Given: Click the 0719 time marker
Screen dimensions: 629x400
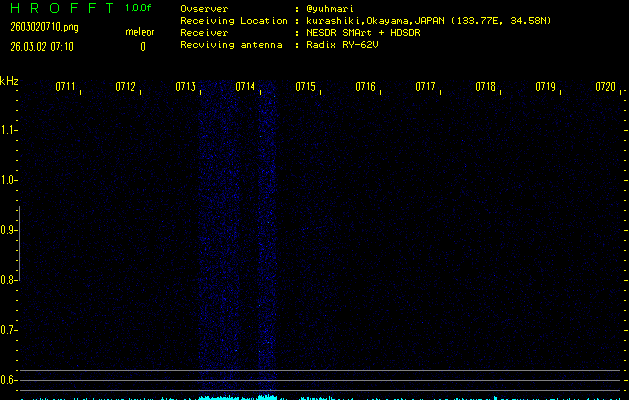Looking at the screenshot, I should coord(545,86).
